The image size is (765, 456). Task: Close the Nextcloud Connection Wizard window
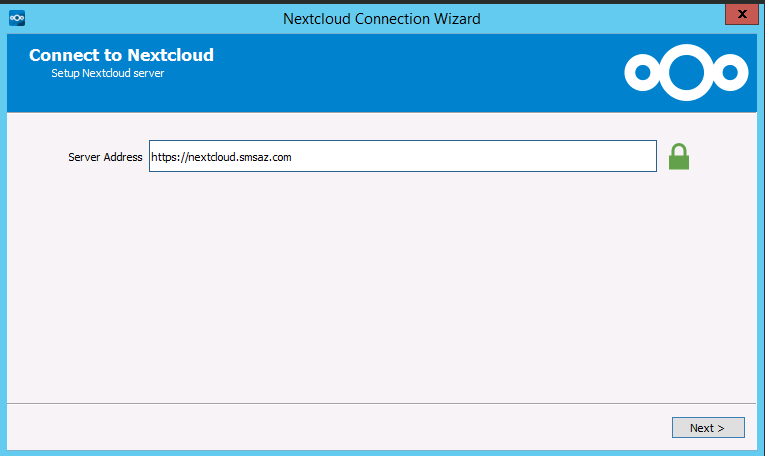[742, 14]
